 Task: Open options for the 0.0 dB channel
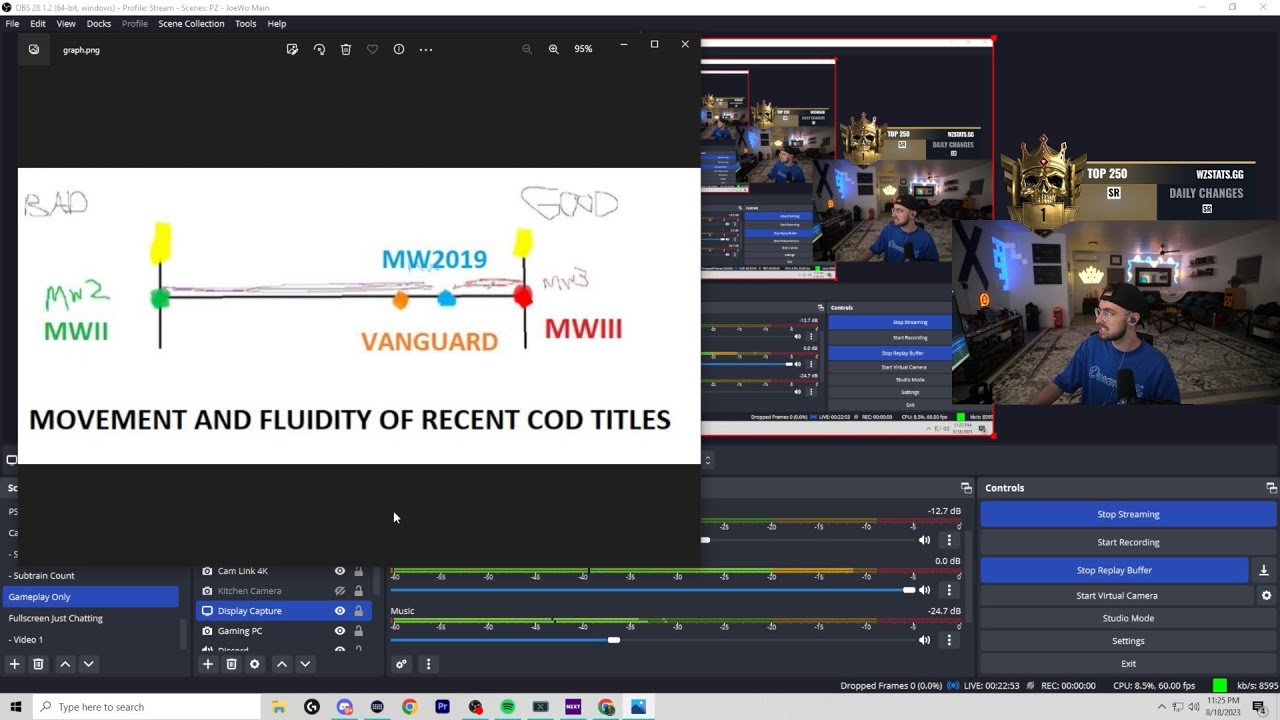[949, 590]
